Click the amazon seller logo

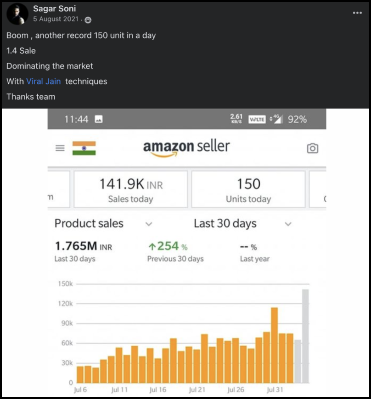coord(187,148)
